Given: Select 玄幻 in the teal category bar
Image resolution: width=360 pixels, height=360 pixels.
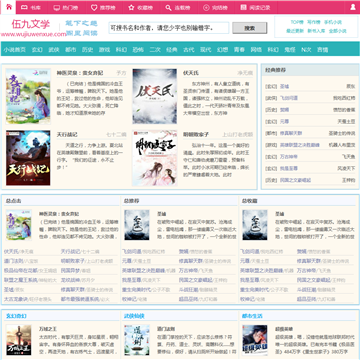Looking at the screenshot, I should pos(37,50).
